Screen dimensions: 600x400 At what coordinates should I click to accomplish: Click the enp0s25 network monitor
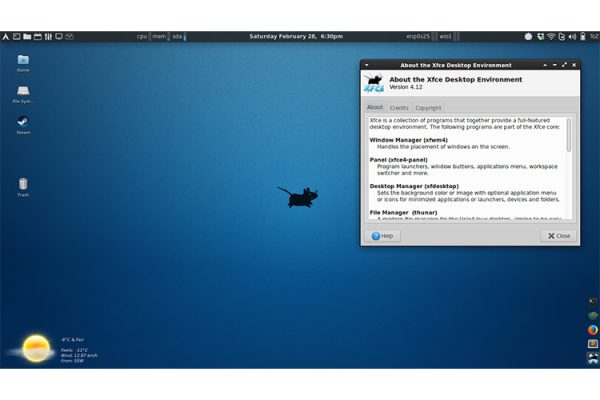click(420, 37)
